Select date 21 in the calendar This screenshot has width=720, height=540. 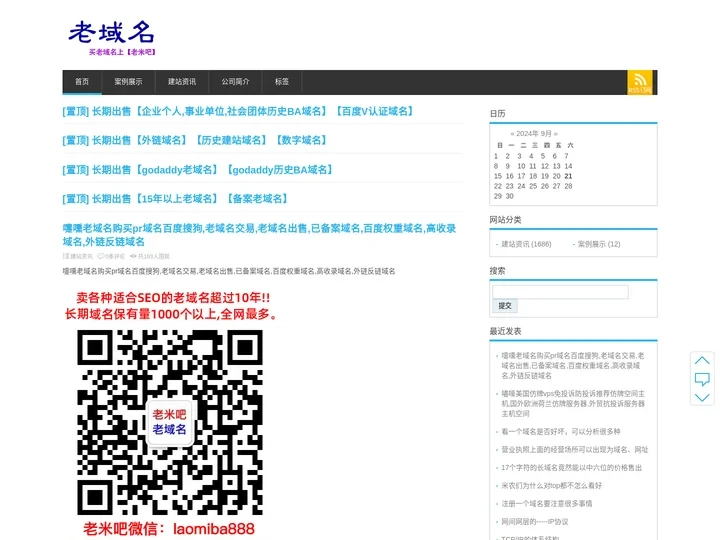click(x=568, y=176)
